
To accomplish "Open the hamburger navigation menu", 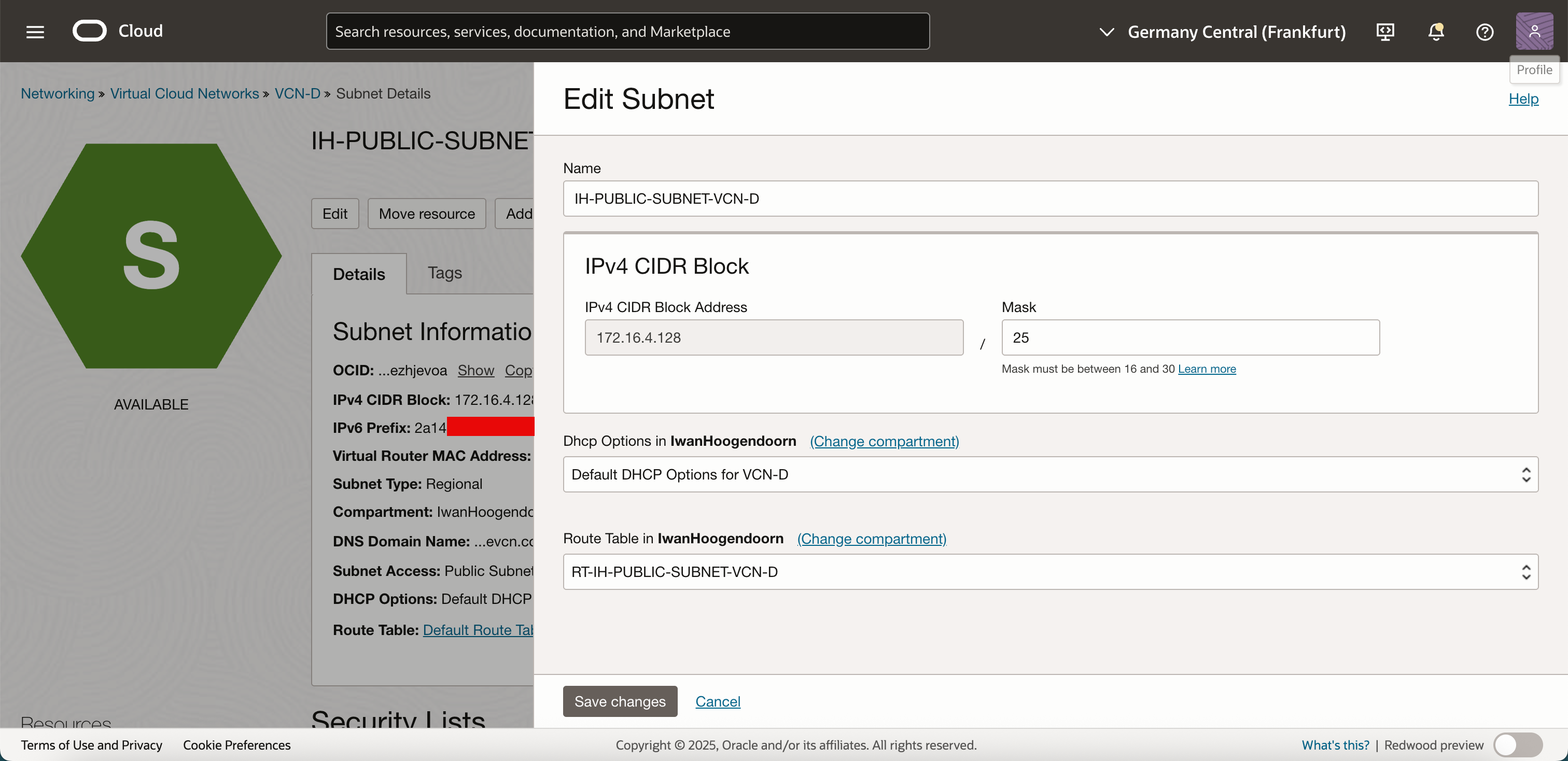I will pyautogui.click(x=35, y=32).
